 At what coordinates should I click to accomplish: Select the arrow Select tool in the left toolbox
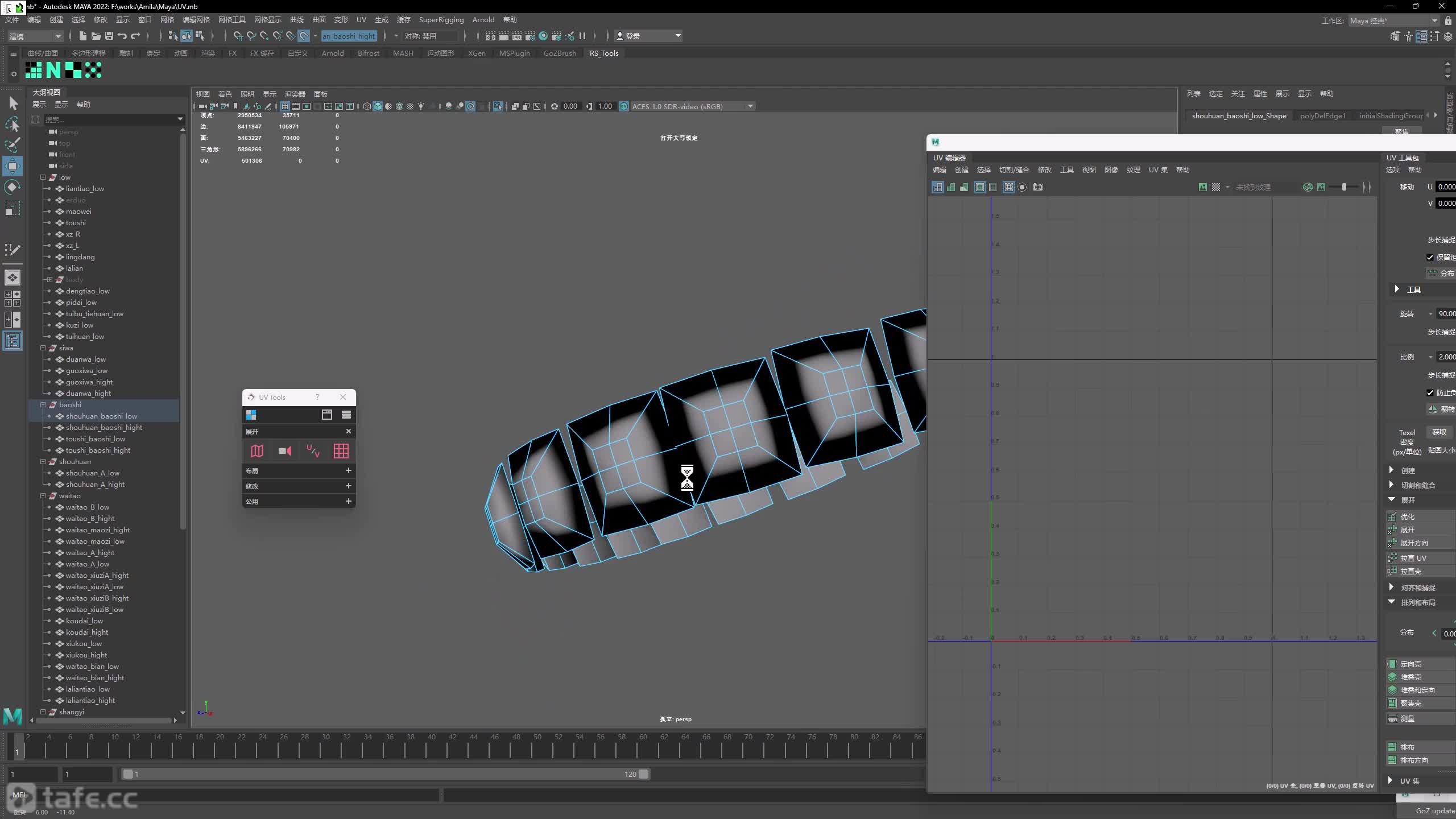click(x=13, y=103)
